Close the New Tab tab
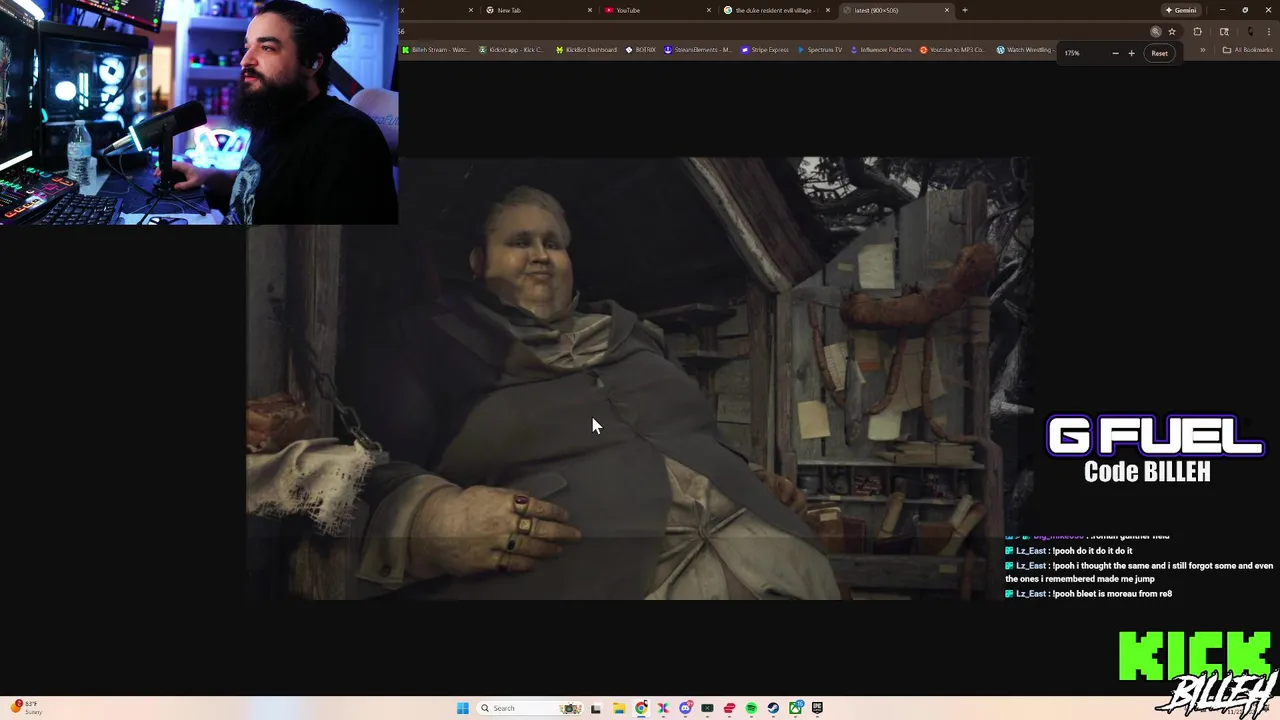The image size is (1280, 720). click(590, 10)
